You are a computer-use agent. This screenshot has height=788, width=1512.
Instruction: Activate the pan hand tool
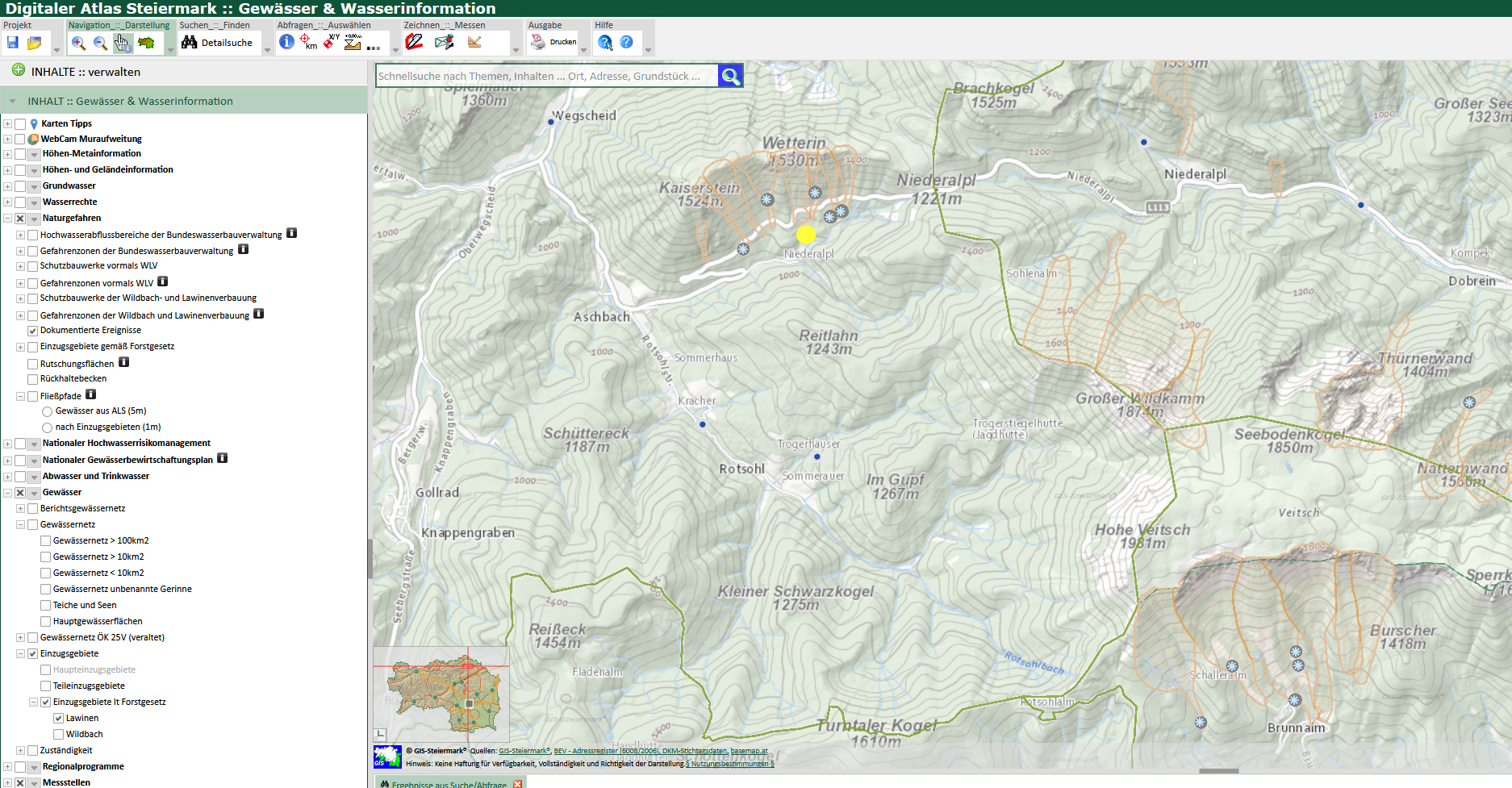point(122,43)
